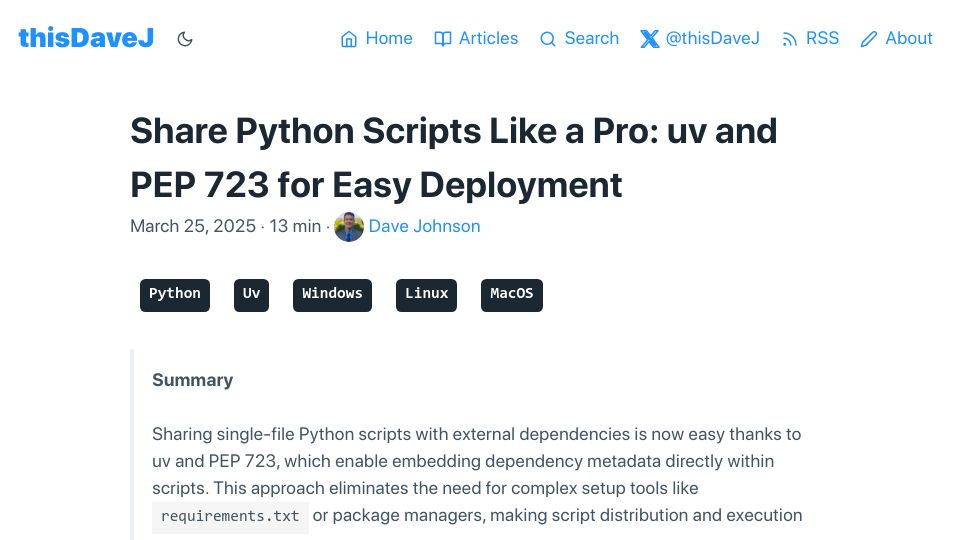
Task: Select the Linux tag
Action: pyautogui.click(x=427, y=295)
